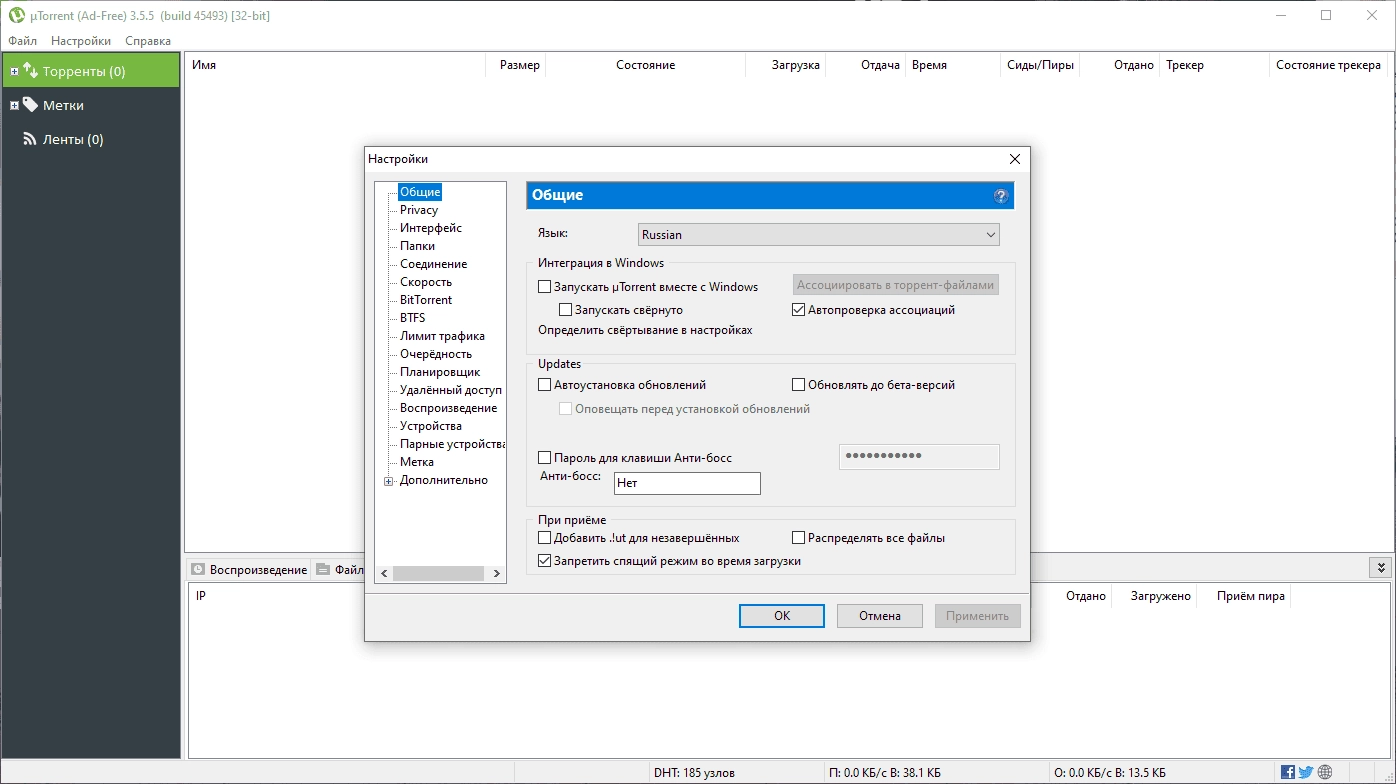This screenshot has width=1396, height=784.
Task: Toggle the Запускать свёрнуто checkbox
Action: click(x=566, y=310)
